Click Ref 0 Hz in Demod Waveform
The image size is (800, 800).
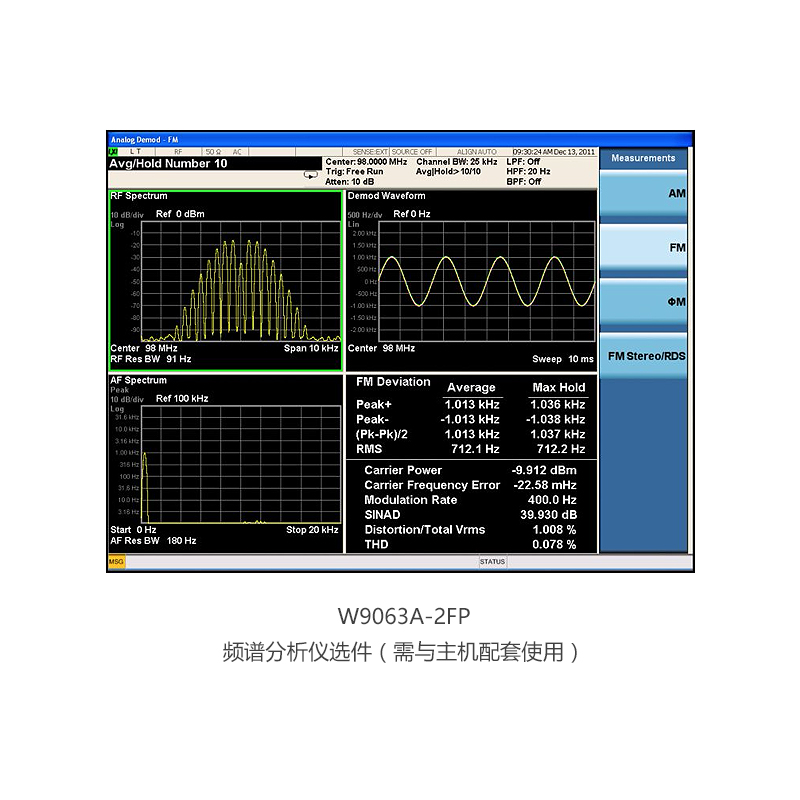pos(412,214)
